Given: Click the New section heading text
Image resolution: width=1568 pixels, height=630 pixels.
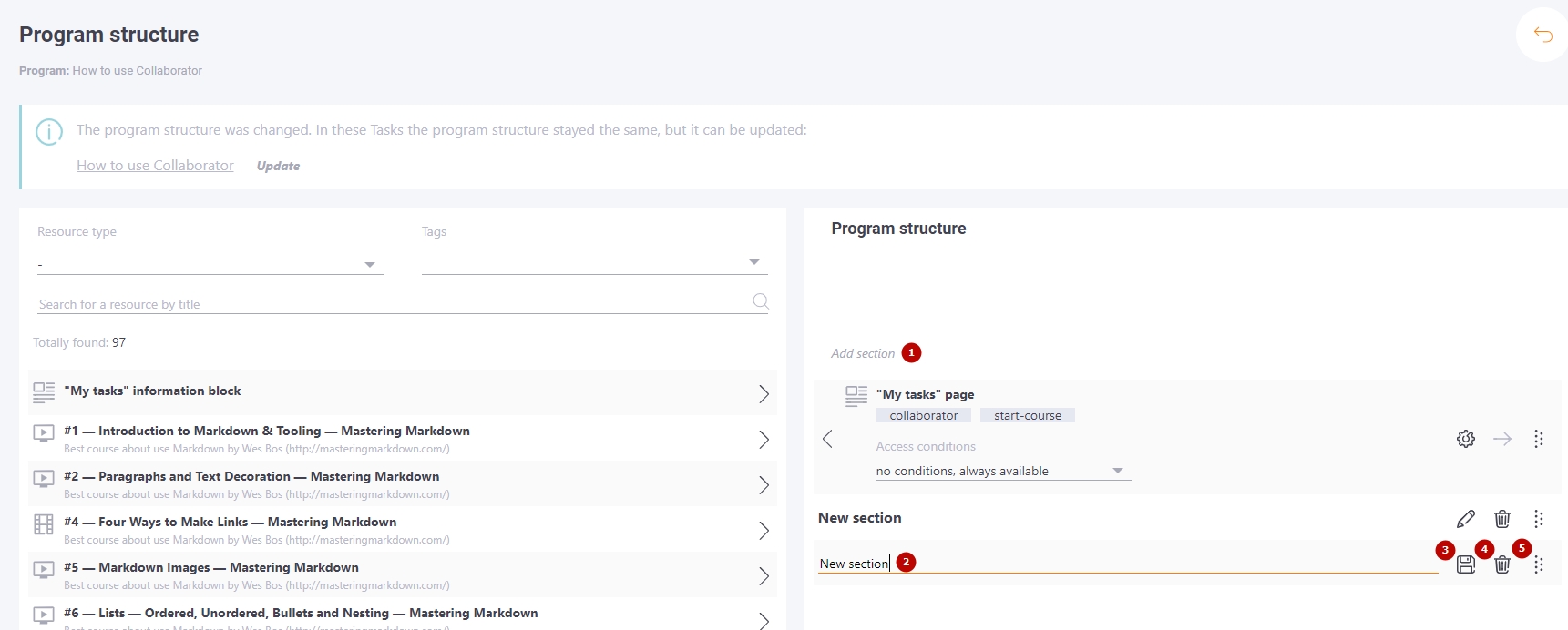Looking at the screenshot, I should pos(860,518).
